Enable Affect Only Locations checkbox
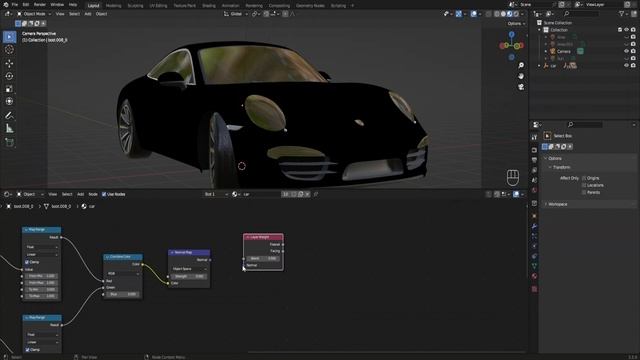The width and height of the screenshot is (640, 360). (584, 185)
